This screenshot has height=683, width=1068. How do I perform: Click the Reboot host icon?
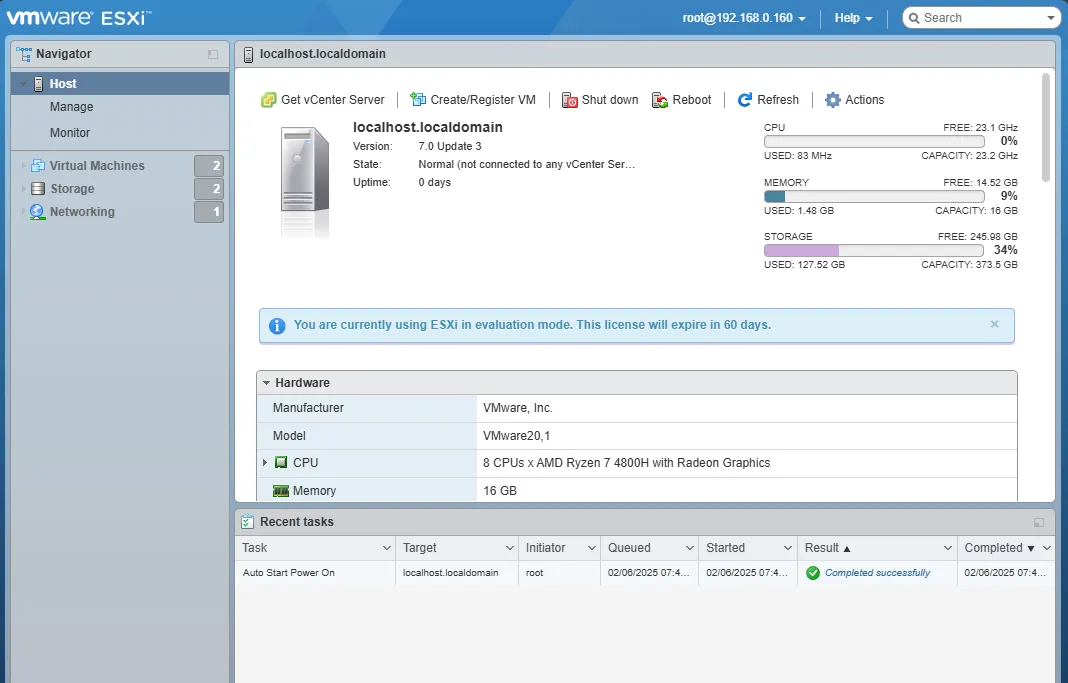click(660, 100)
